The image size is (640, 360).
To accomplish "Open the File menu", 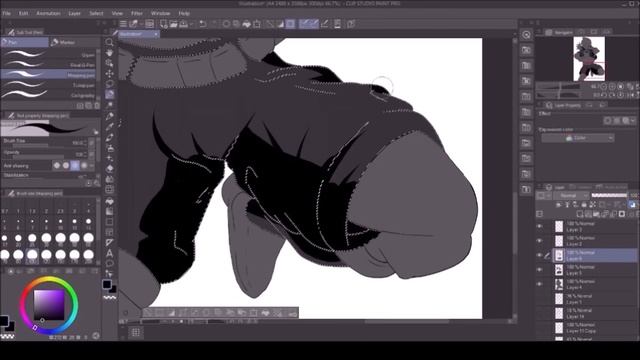I will 7,13.
